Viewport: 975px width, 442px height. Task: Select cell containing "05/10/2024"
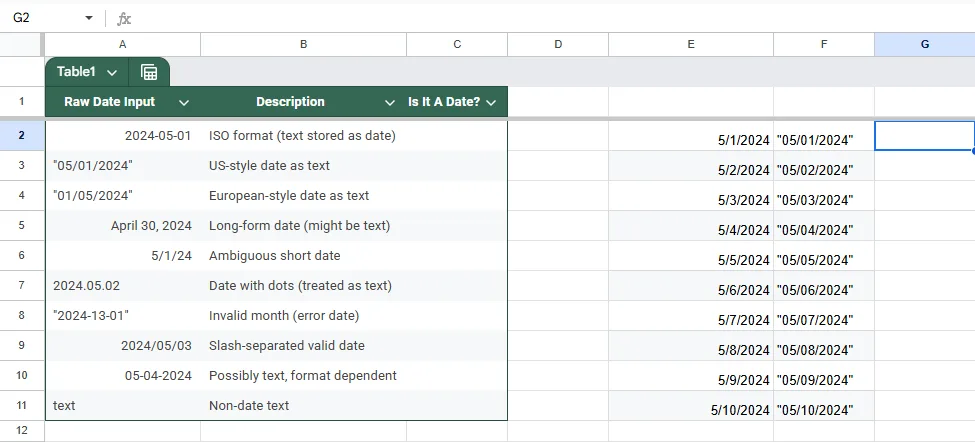coord(824,405)
